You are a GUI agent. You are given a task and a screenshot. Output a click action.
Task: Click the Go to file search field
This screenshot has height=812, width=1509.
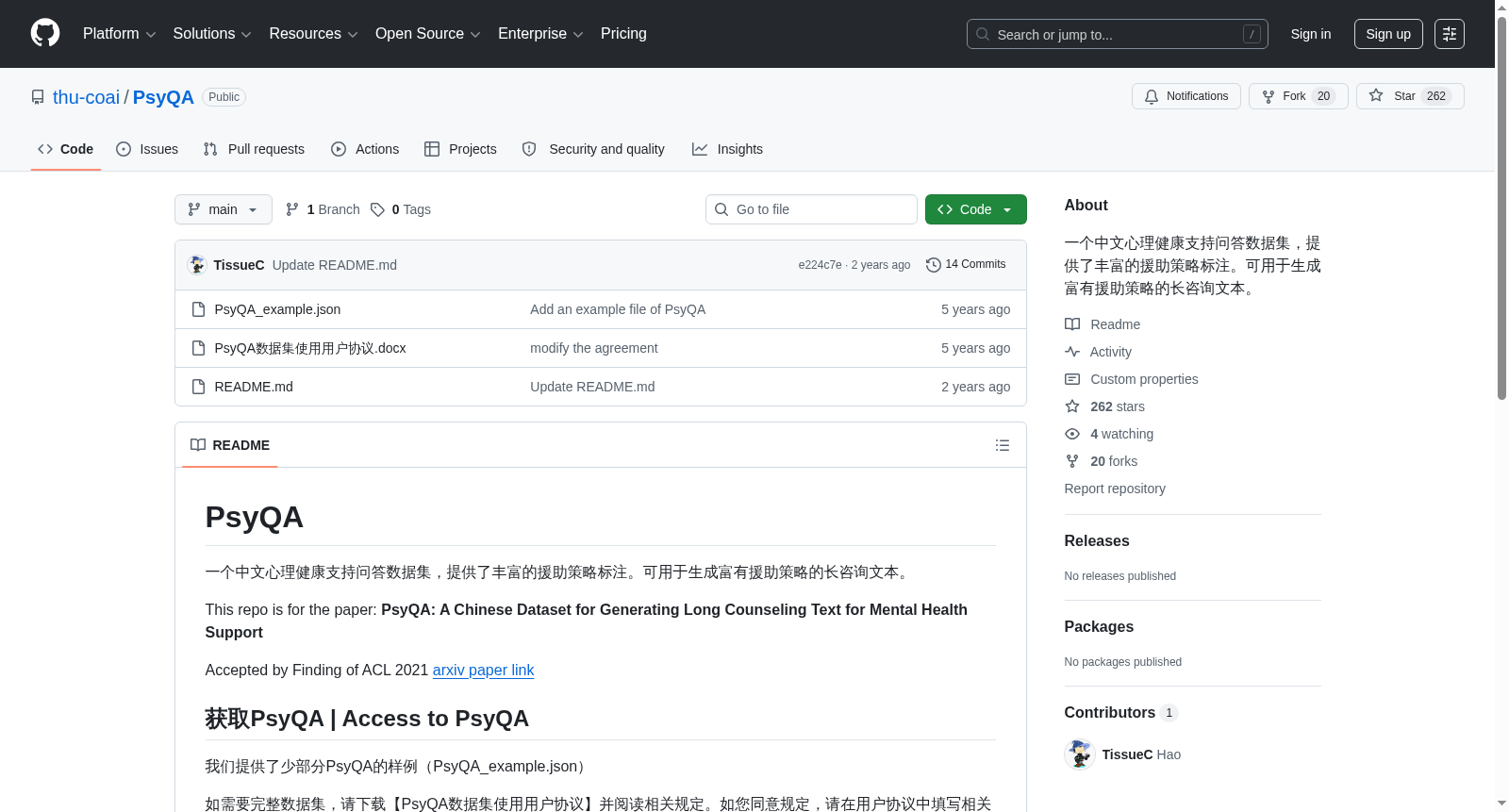coord(811,209)
